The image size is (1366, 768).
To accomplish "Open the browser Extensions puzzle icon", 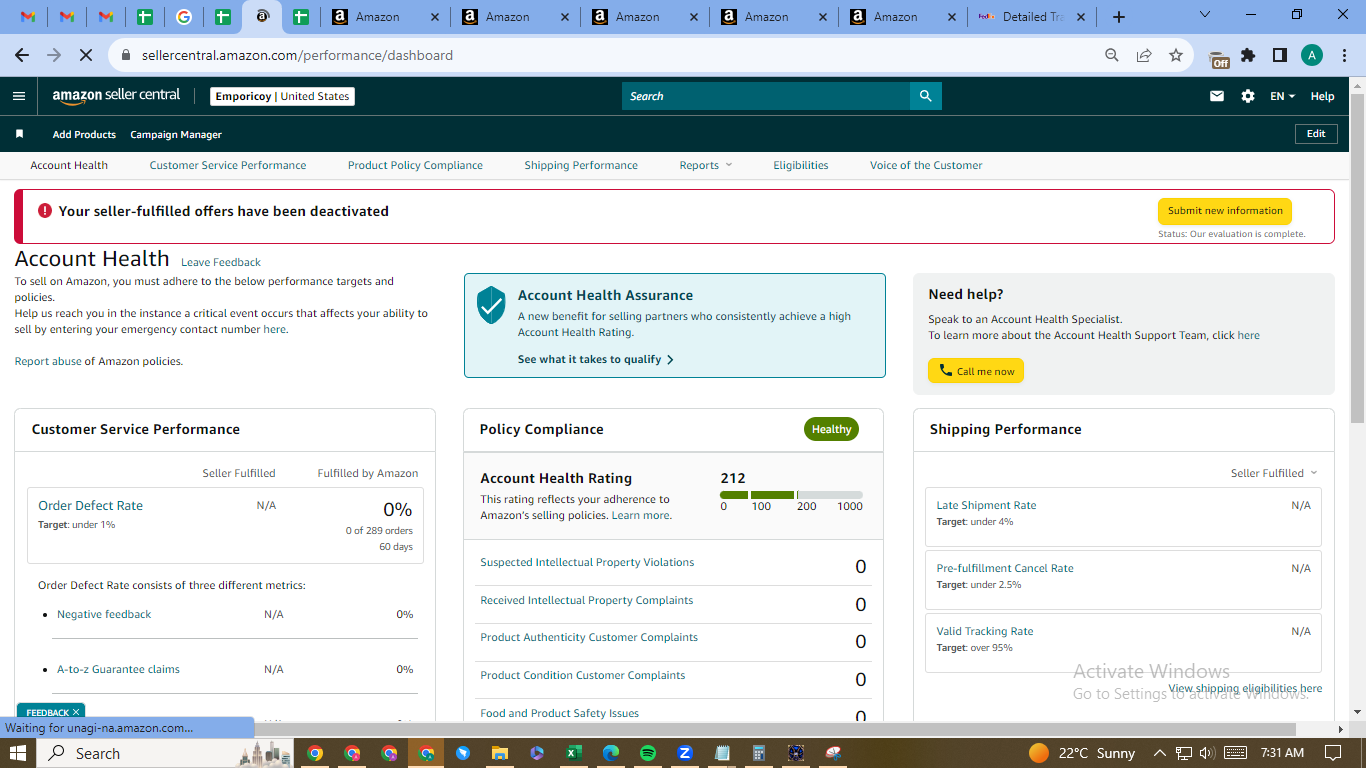I will pos(1248,55).
